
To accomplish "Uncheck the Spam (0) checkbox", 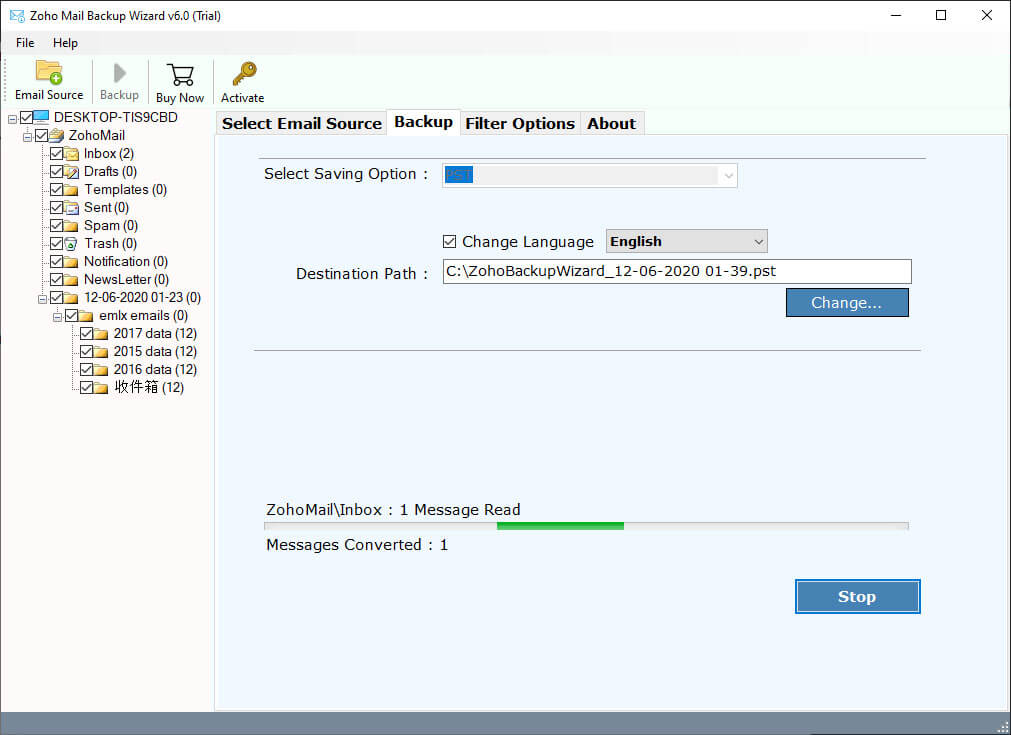I will tap(56, 226).
